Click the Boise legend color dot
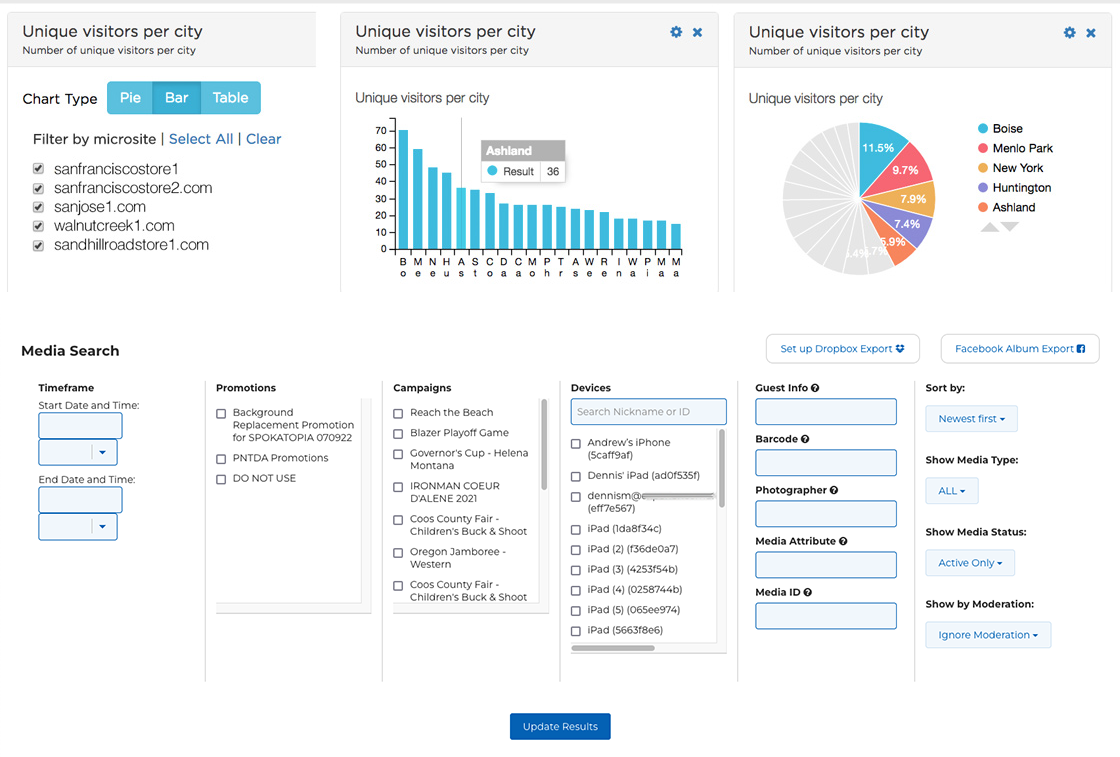The height and width of the screenshot is (757, 1120). 983,129
